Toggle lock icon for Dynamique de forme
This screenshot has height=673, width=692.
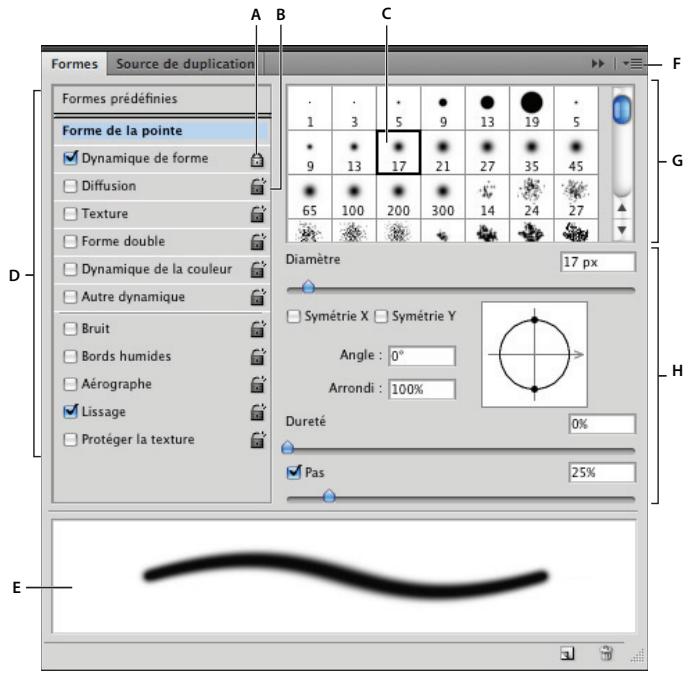tap(257, 159)
